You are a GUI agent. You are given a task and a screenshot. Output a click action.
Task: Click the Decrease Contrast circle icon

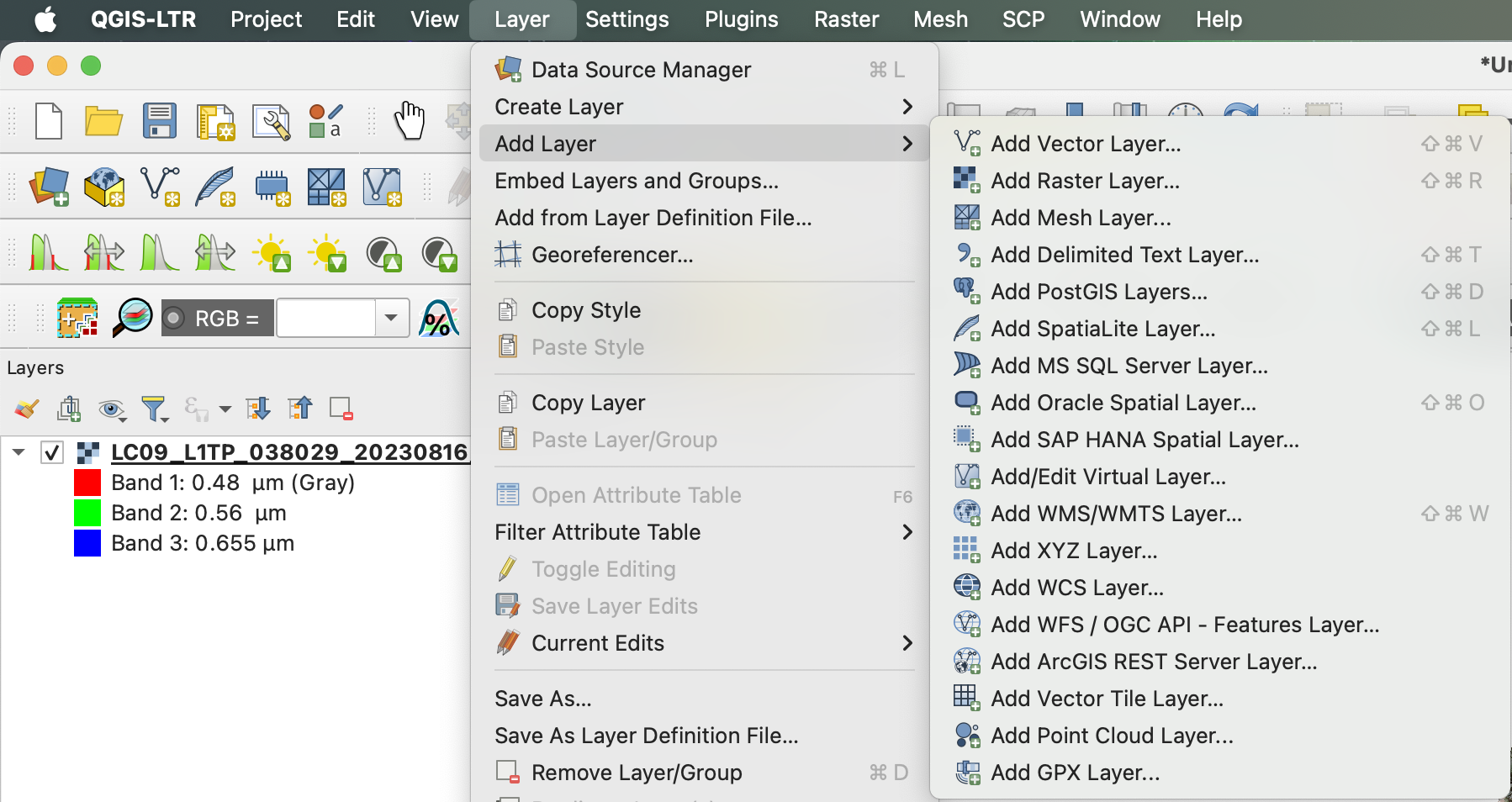coord(439,252)
